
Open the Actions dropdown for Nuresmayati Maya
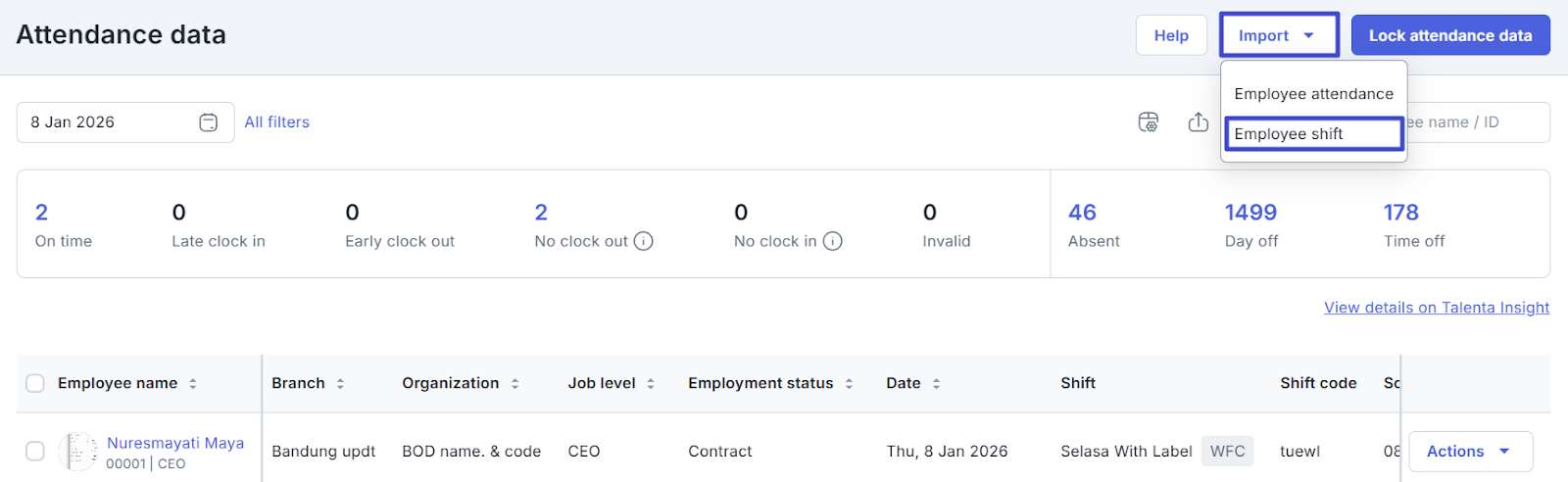[x=1469, y=452]
